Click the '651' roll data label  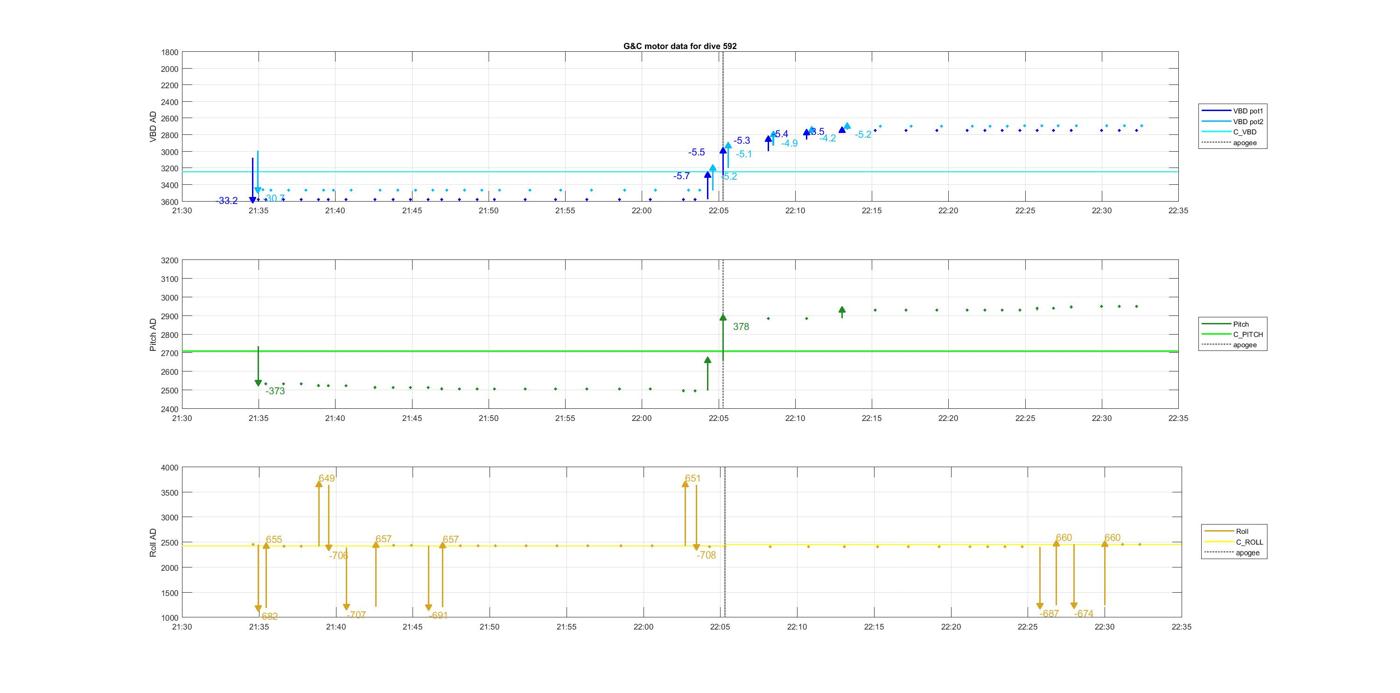[x=693, y=479]
